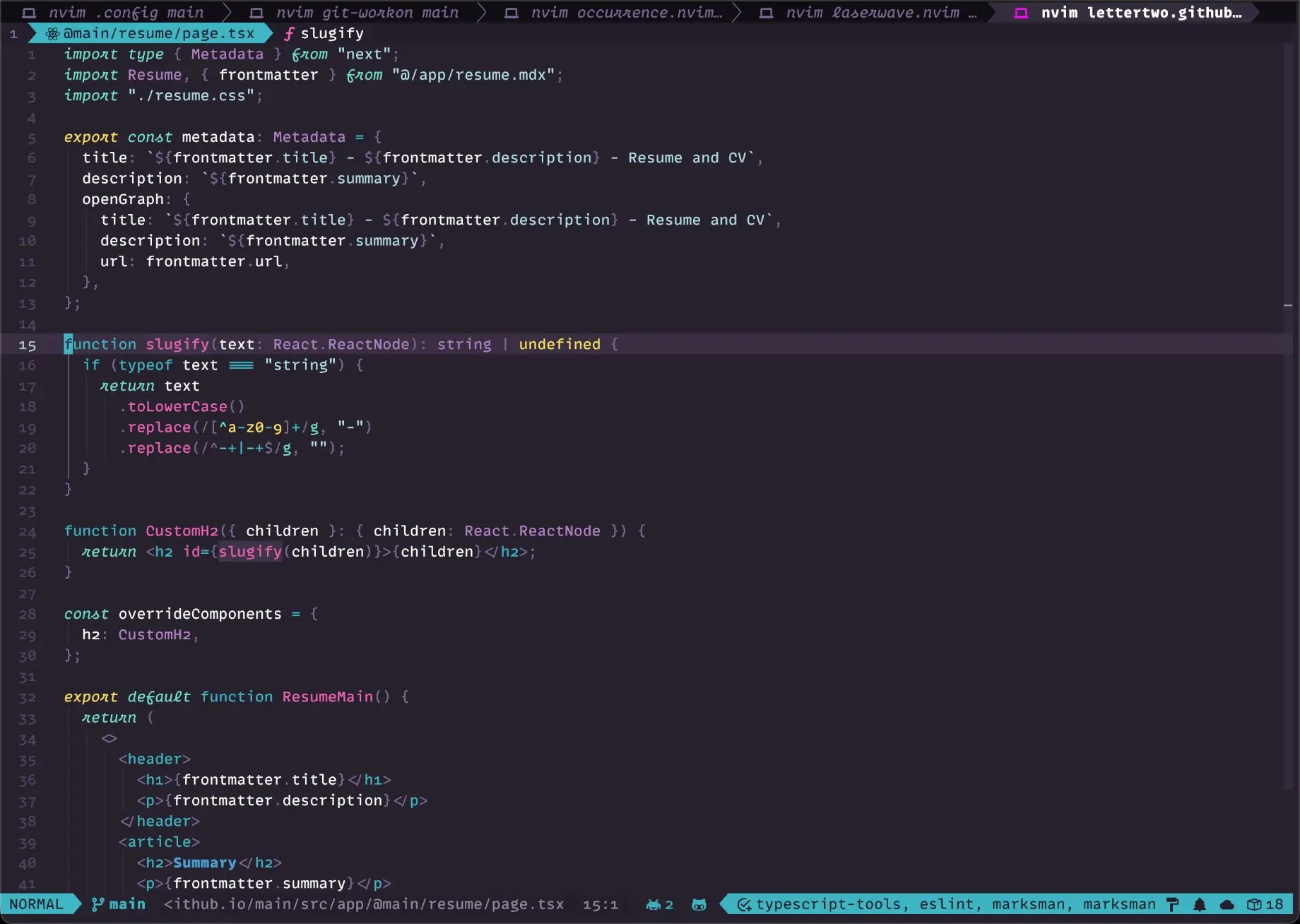This screenshot has height=924, width=1300.
Task: Click the tree (treesitter) icon in statusline
Action: point(1200,904)
